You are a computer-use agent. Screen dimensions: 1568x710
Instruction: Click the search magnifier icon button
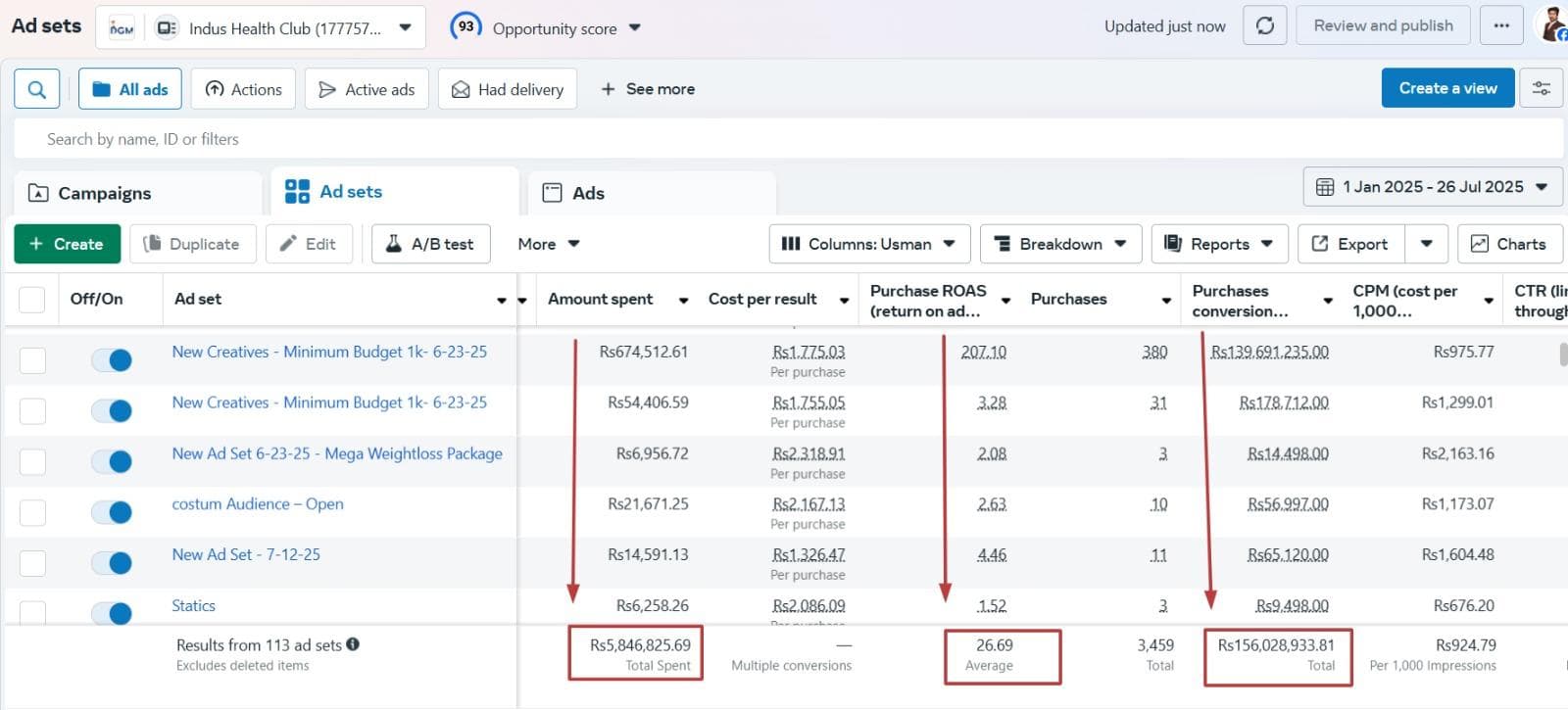(36, 89)
